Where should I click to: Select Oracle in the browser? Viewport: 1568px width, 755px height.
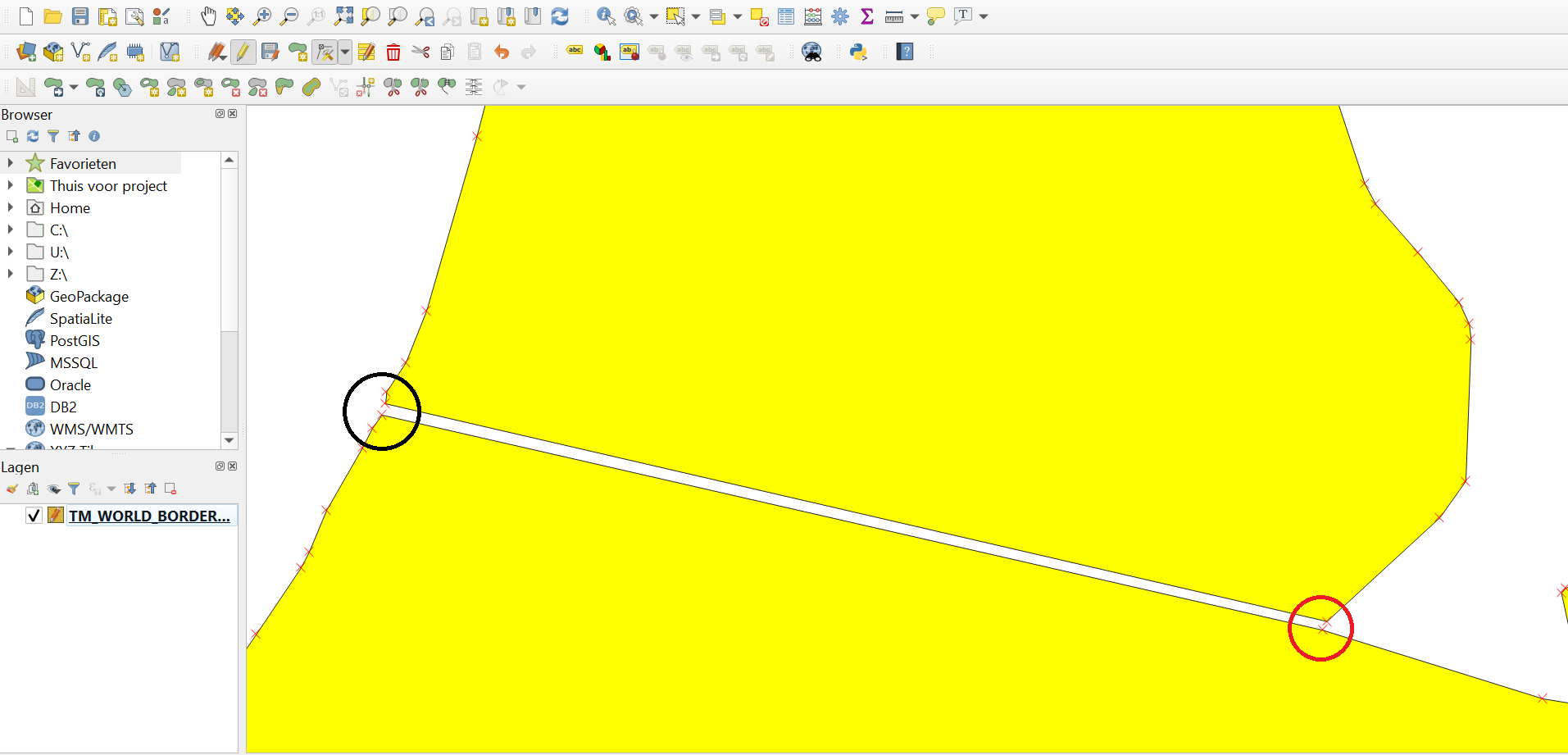70,385
